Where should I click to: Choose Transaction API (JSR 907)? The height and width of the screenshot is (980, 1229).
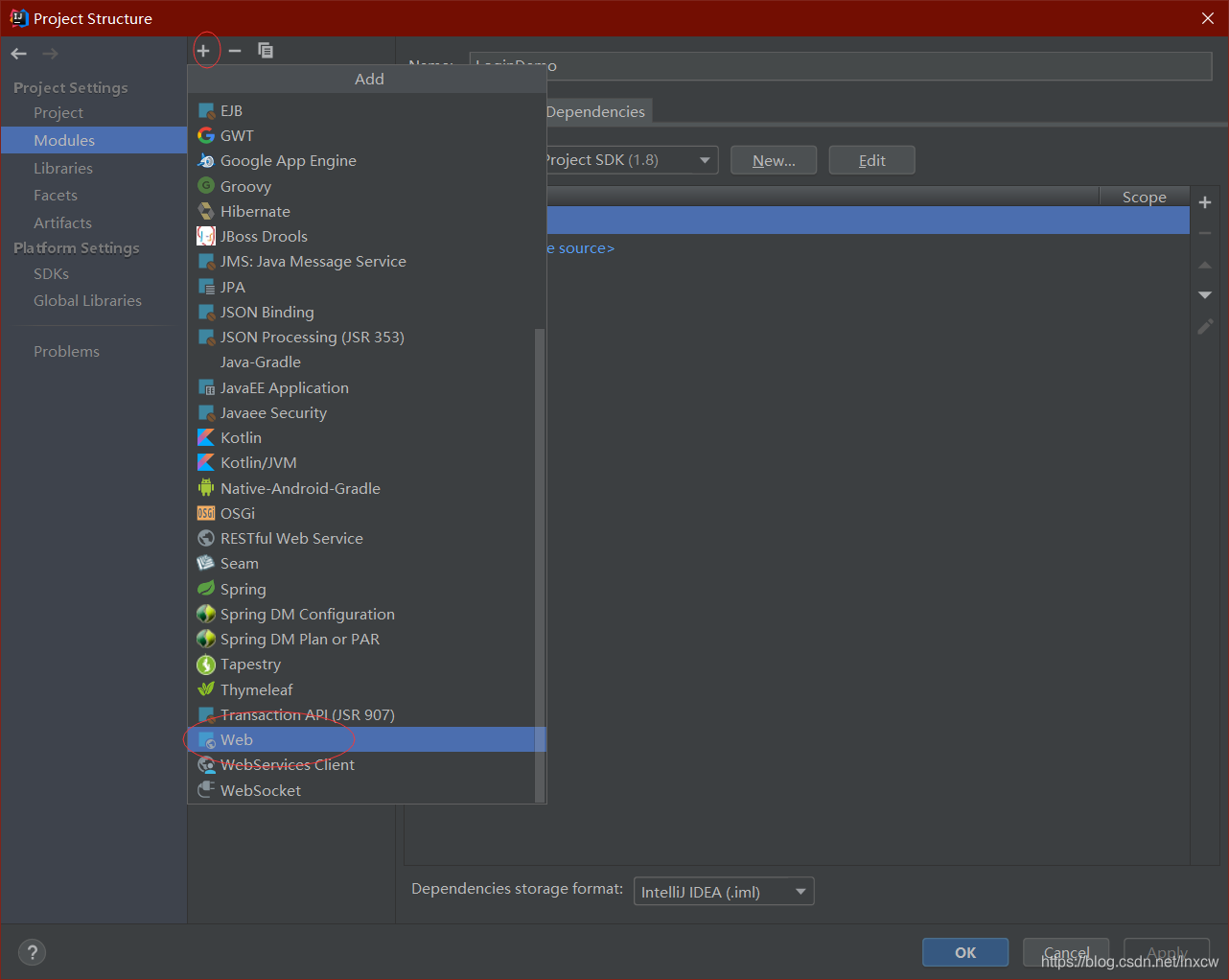pyautogui.click(x=366, y=714)
